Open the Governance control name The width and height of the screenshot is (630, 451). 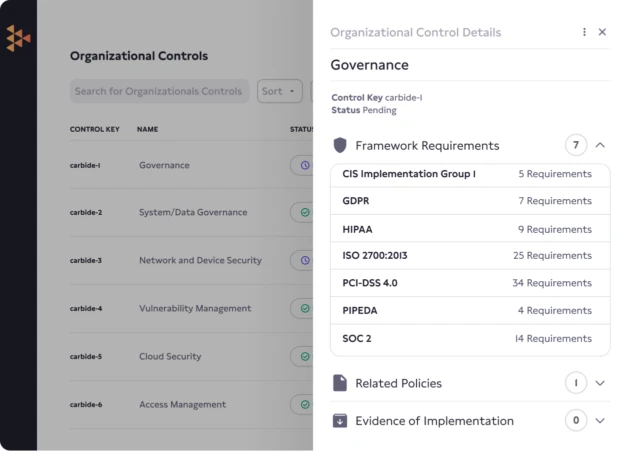[x=164, y=165]
